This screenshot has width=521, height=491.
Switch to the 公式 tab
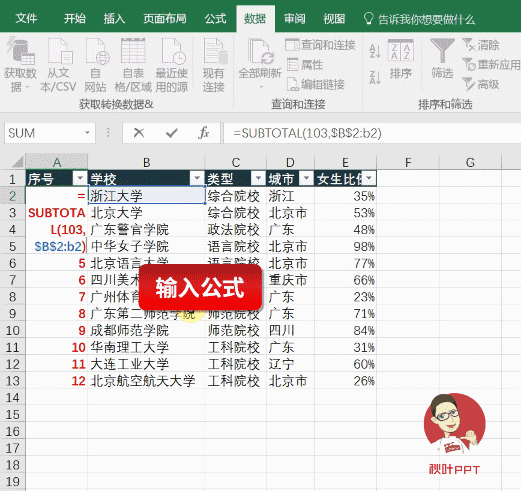click(x=215, y=19)
